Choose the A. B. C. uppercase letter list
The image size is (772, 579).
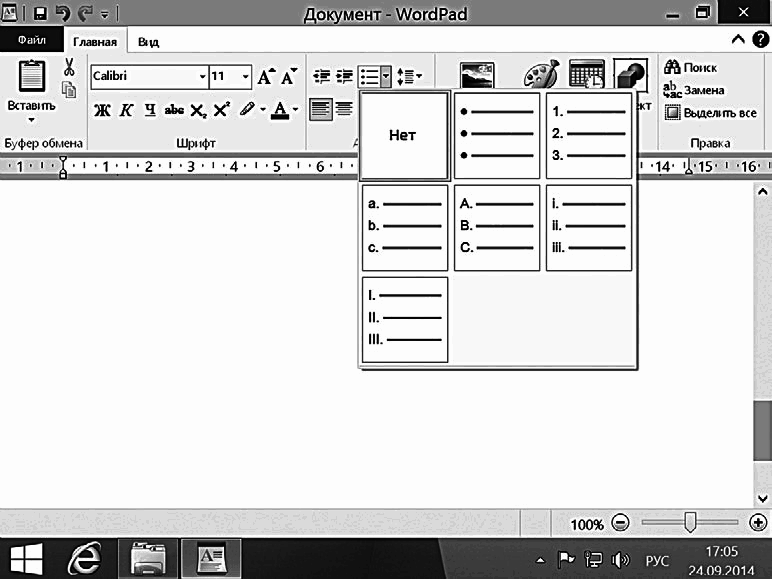pyautogui.click(x=497, y=227)
